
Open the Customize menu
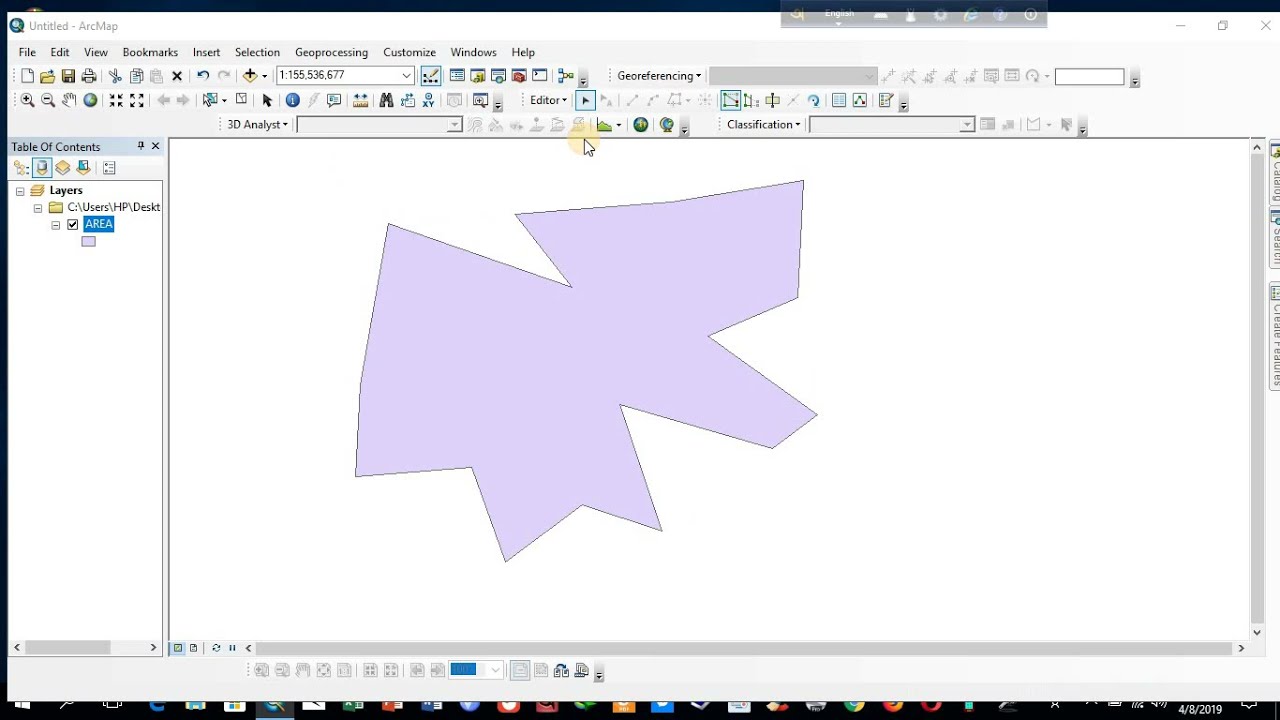coord(409,52)
